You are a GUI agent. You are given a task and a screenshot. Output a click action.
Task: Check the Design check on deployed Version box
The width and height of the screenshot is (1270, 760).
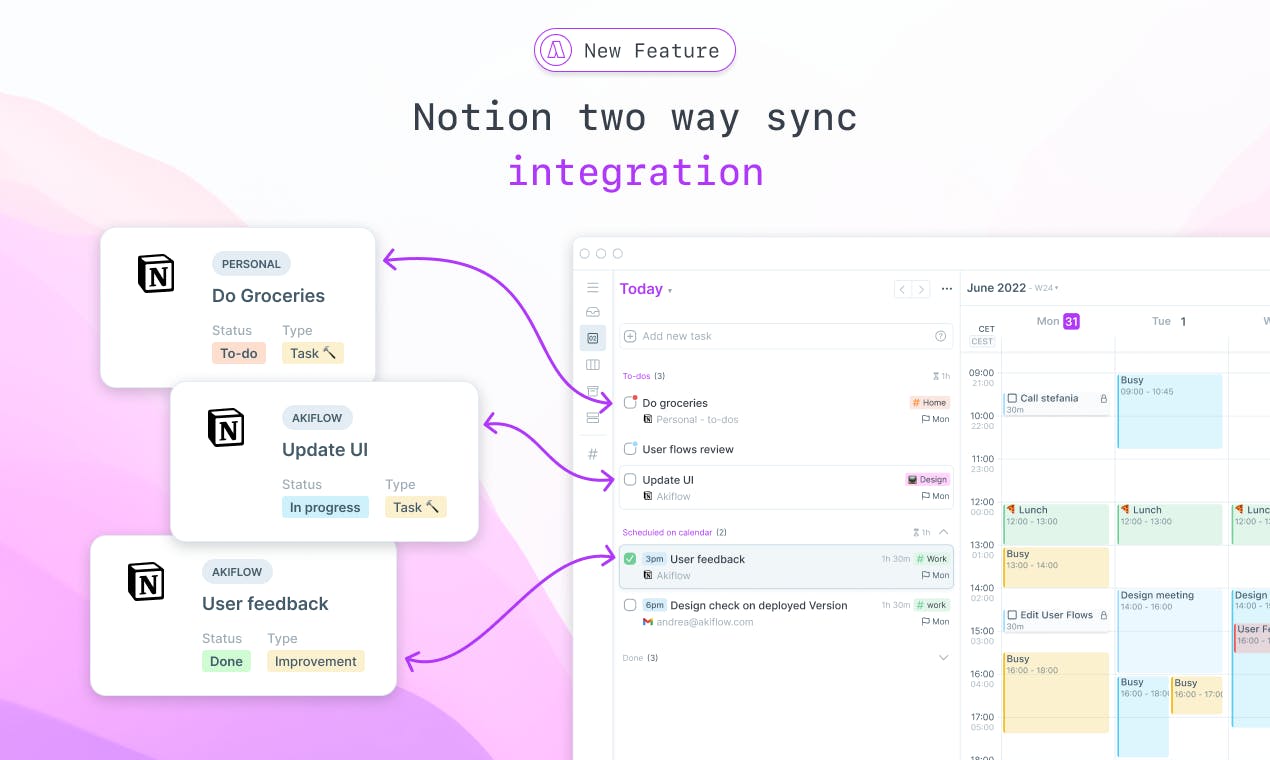630,605
